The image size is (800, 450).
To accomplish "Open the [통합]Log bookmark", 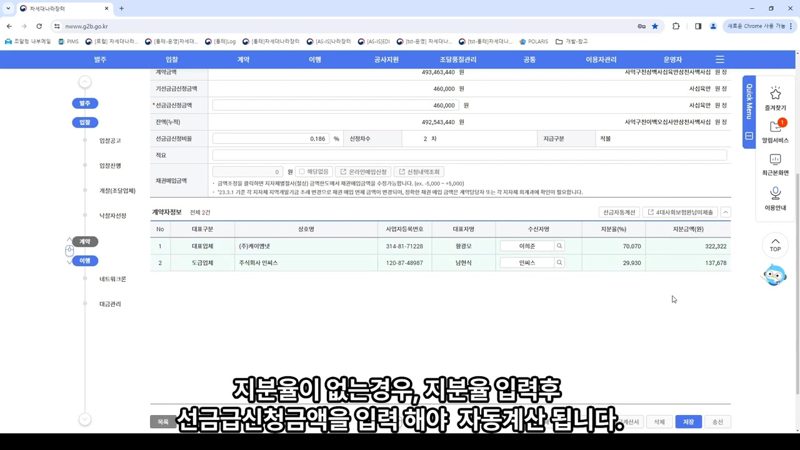I will tap(220, 41).
